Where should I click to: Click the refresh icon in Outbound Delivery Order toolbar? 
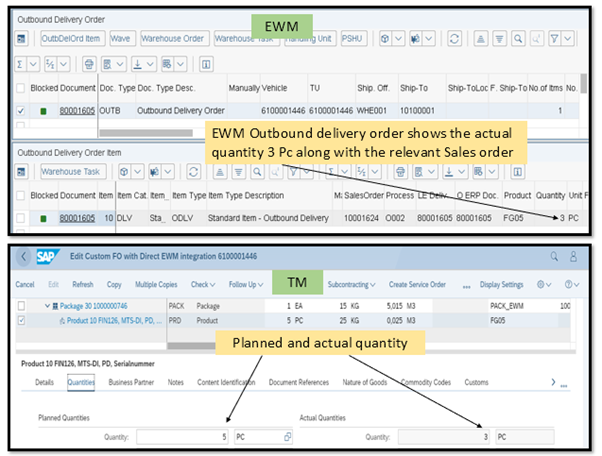pos(454,38)
